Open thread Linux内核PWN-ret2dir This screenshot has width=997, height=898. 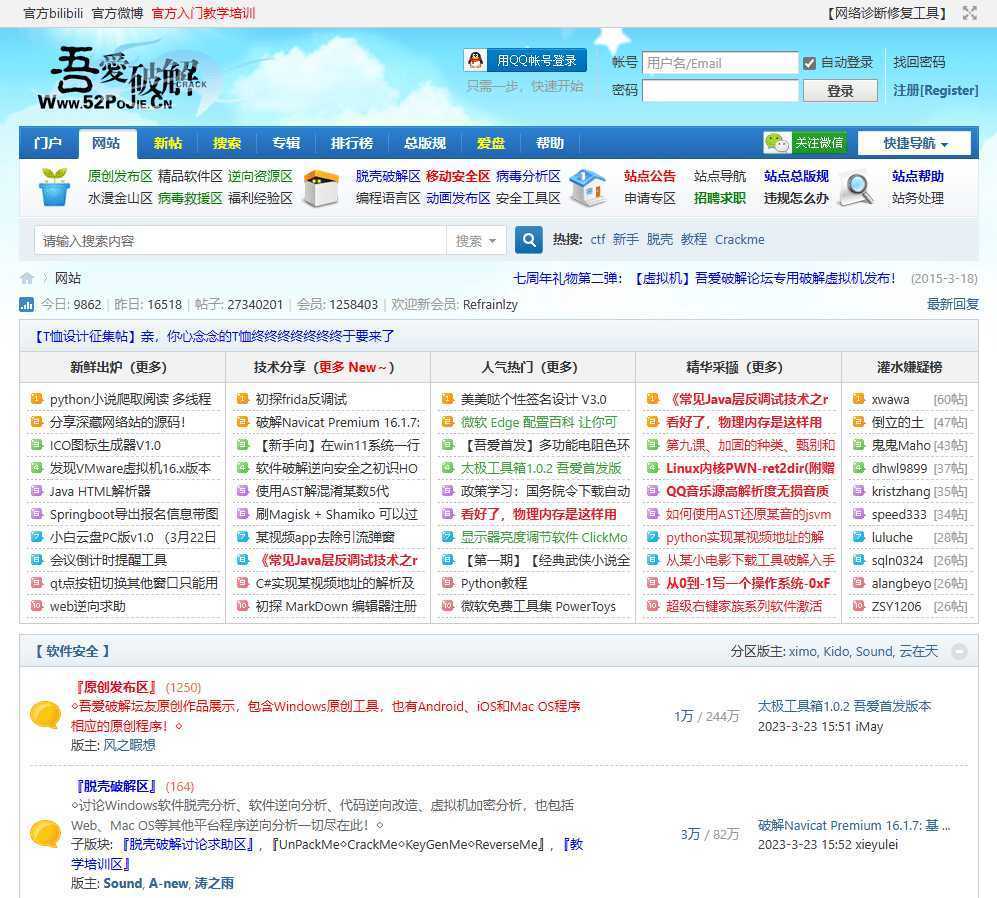click(750, 468)
